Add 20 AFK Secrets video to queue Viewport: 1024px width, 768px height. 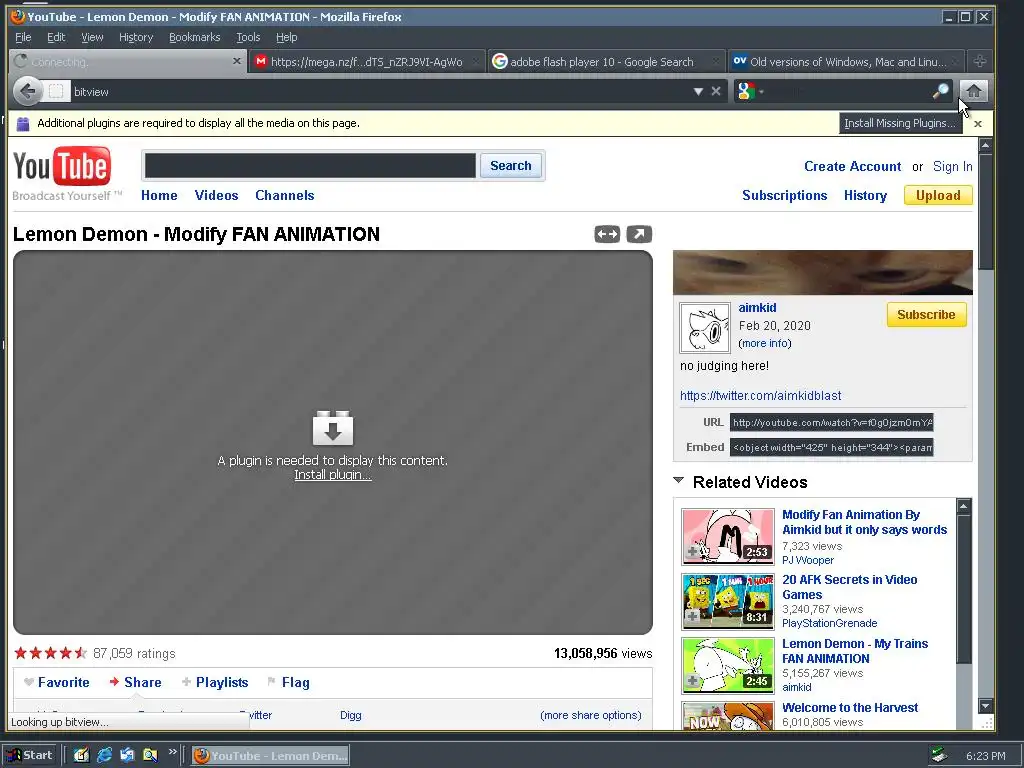[x=692, y=616]
